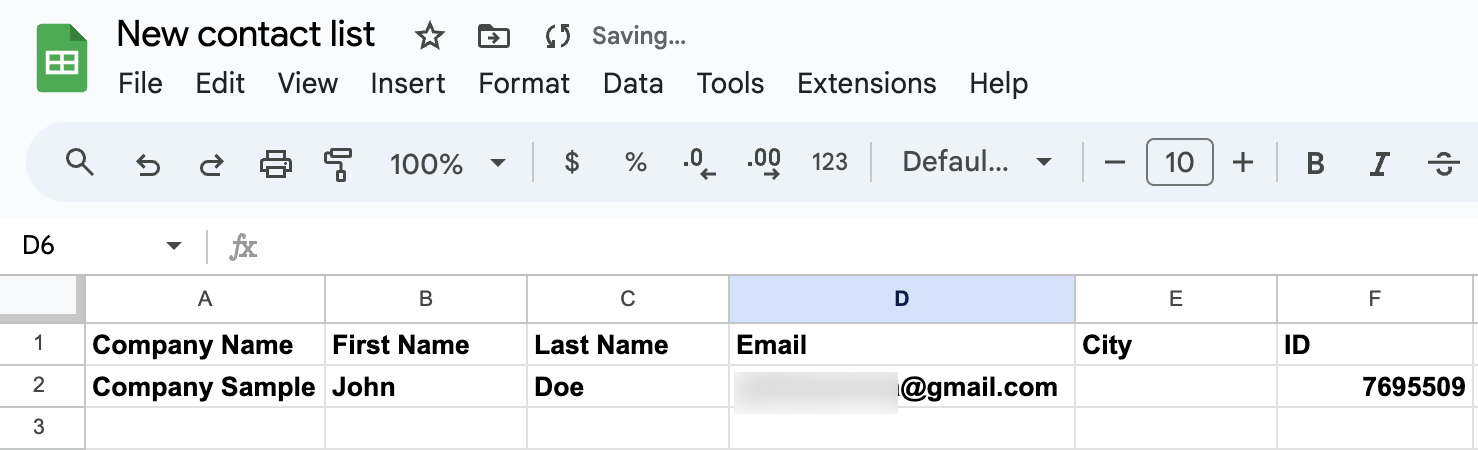Screen dimensions: 1478x450
Task: Format as currency with dollar button
Action: [572, 162]
